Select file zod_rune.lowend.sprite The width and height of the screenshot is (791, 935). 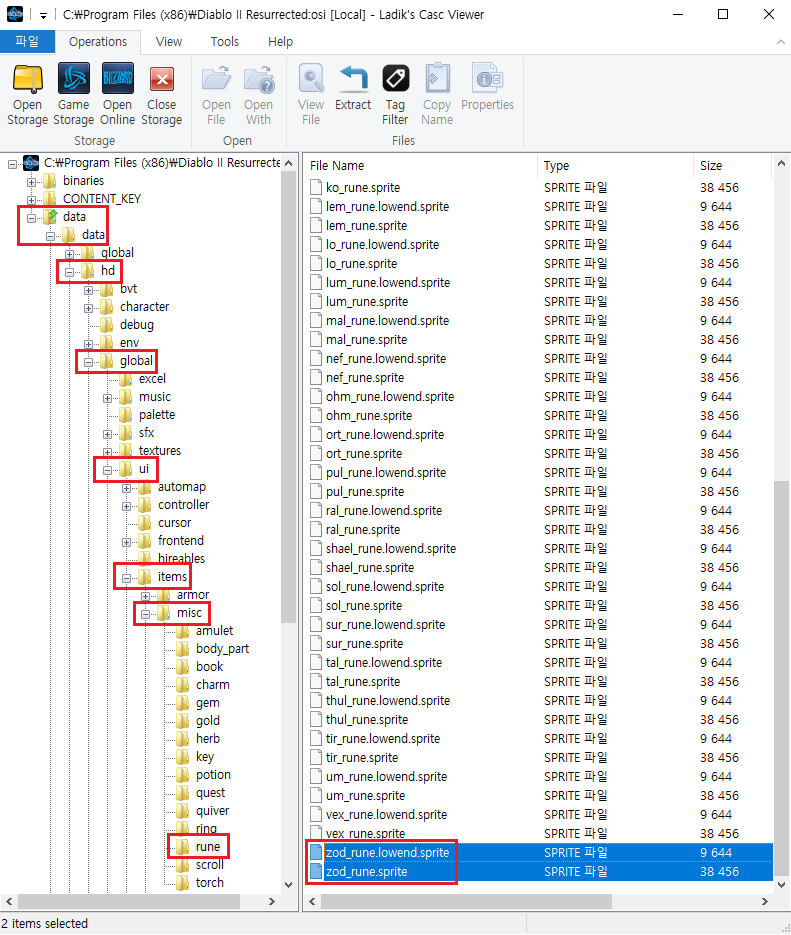tap(387, 853)
